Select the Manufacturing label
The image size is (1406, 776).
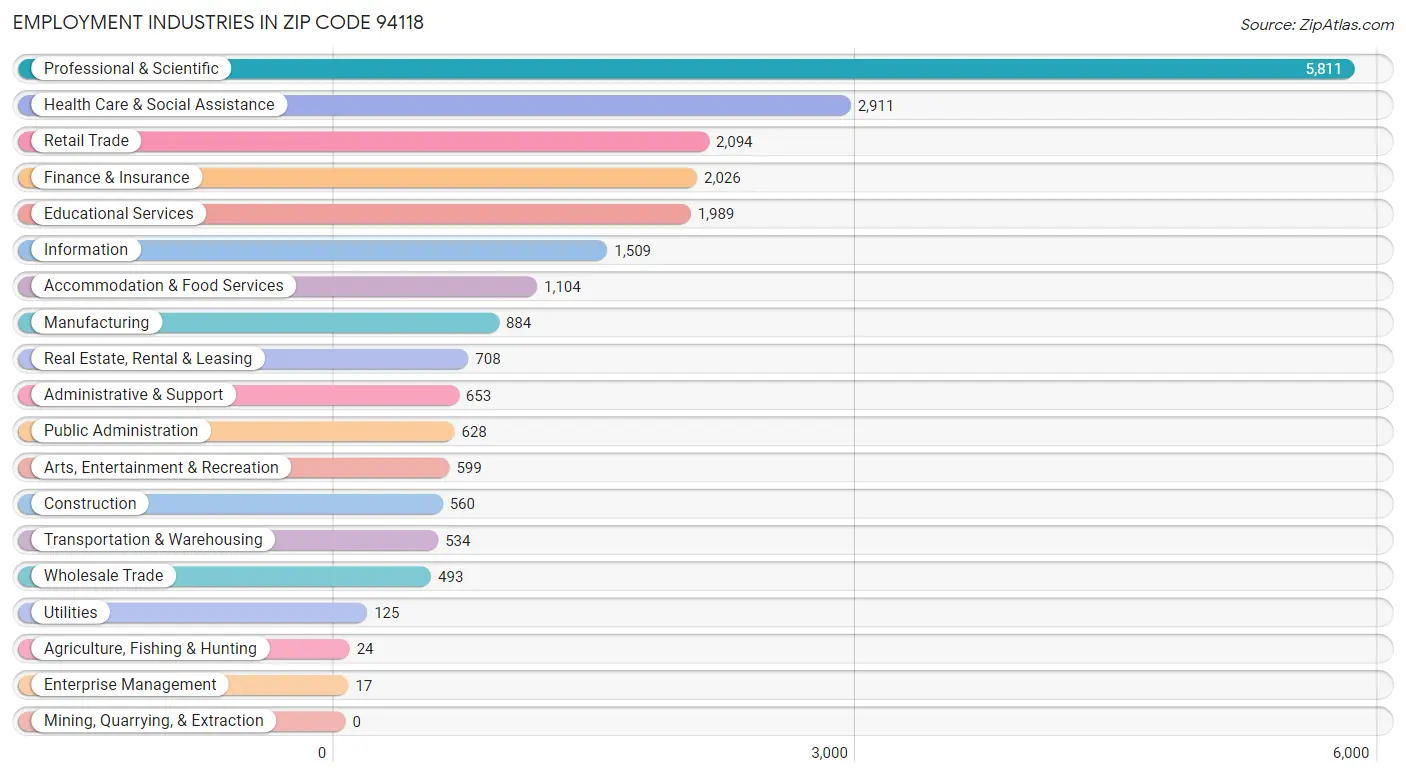(x=96, y=323)
